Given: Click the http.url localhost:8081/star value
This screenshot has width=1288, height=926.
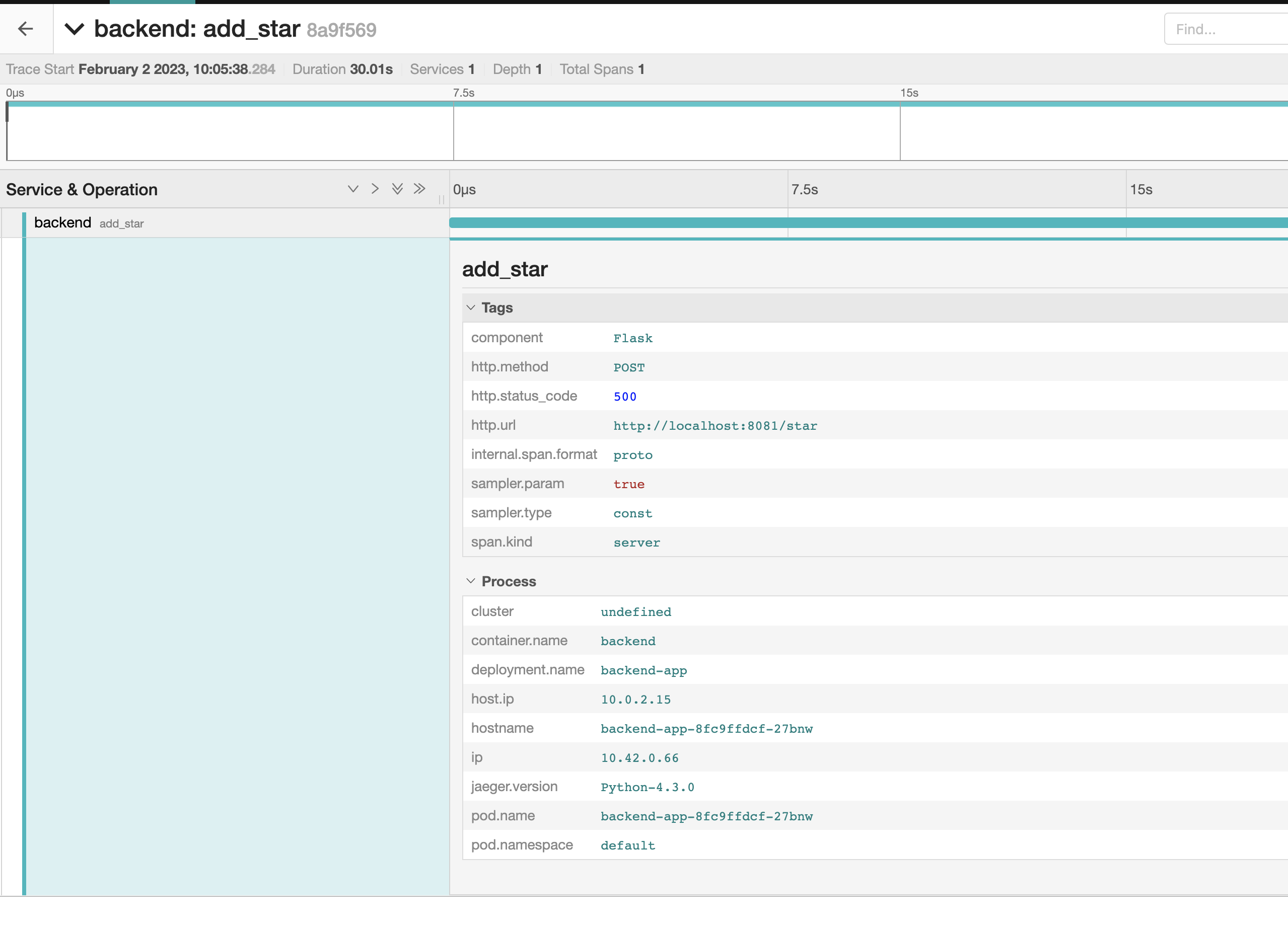Looking at the screenshot, I should coord(714,426).
